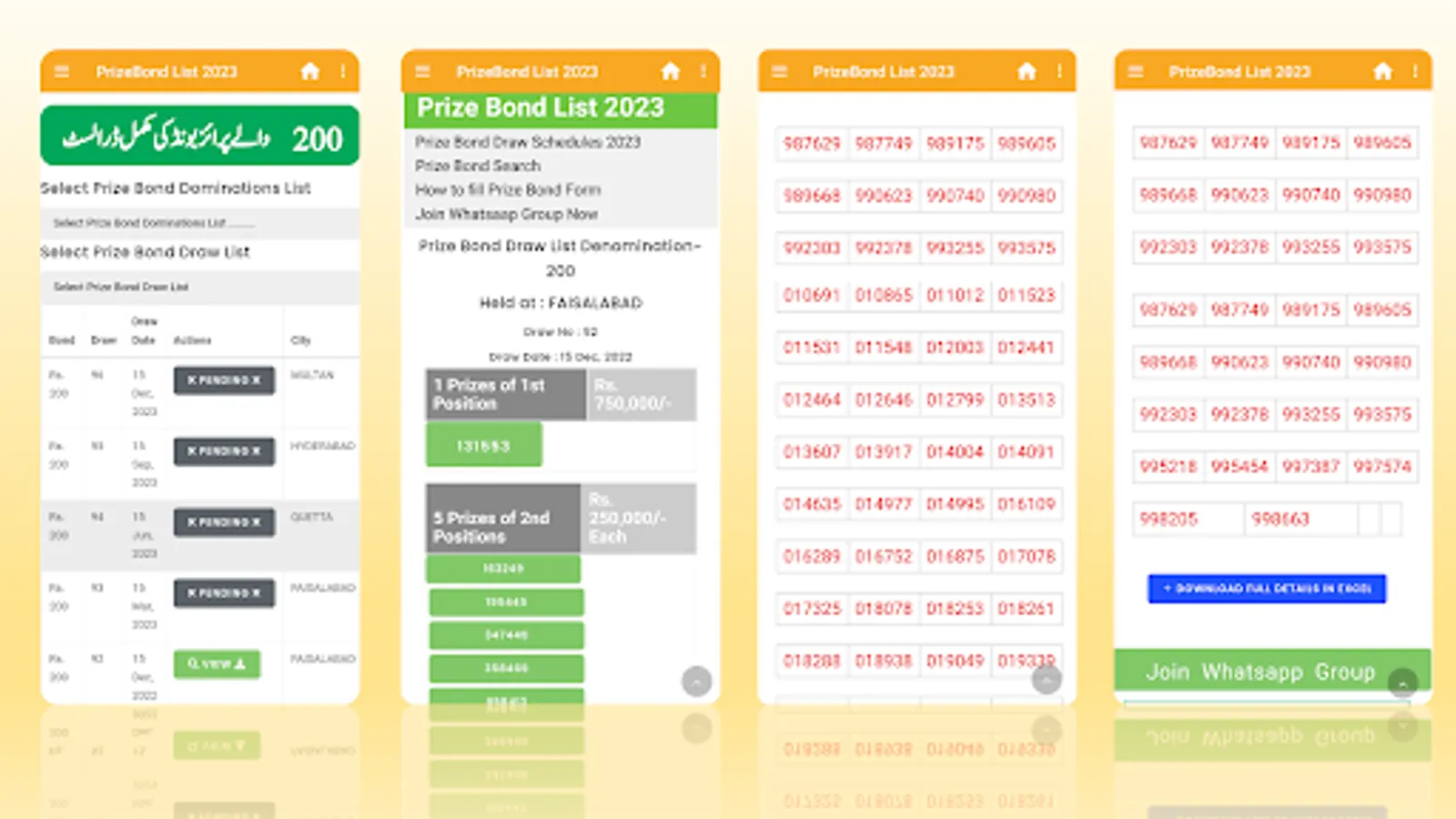Open the hamburger menu on the screen listing 010691
1456x819 pixels.
pyautogui.click(x=779, y=72)
